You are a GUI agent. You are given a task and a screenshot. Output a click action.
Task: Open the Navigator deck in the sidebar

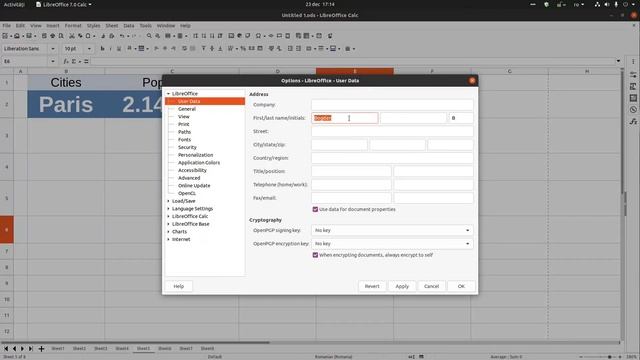[x=633, y=109]
